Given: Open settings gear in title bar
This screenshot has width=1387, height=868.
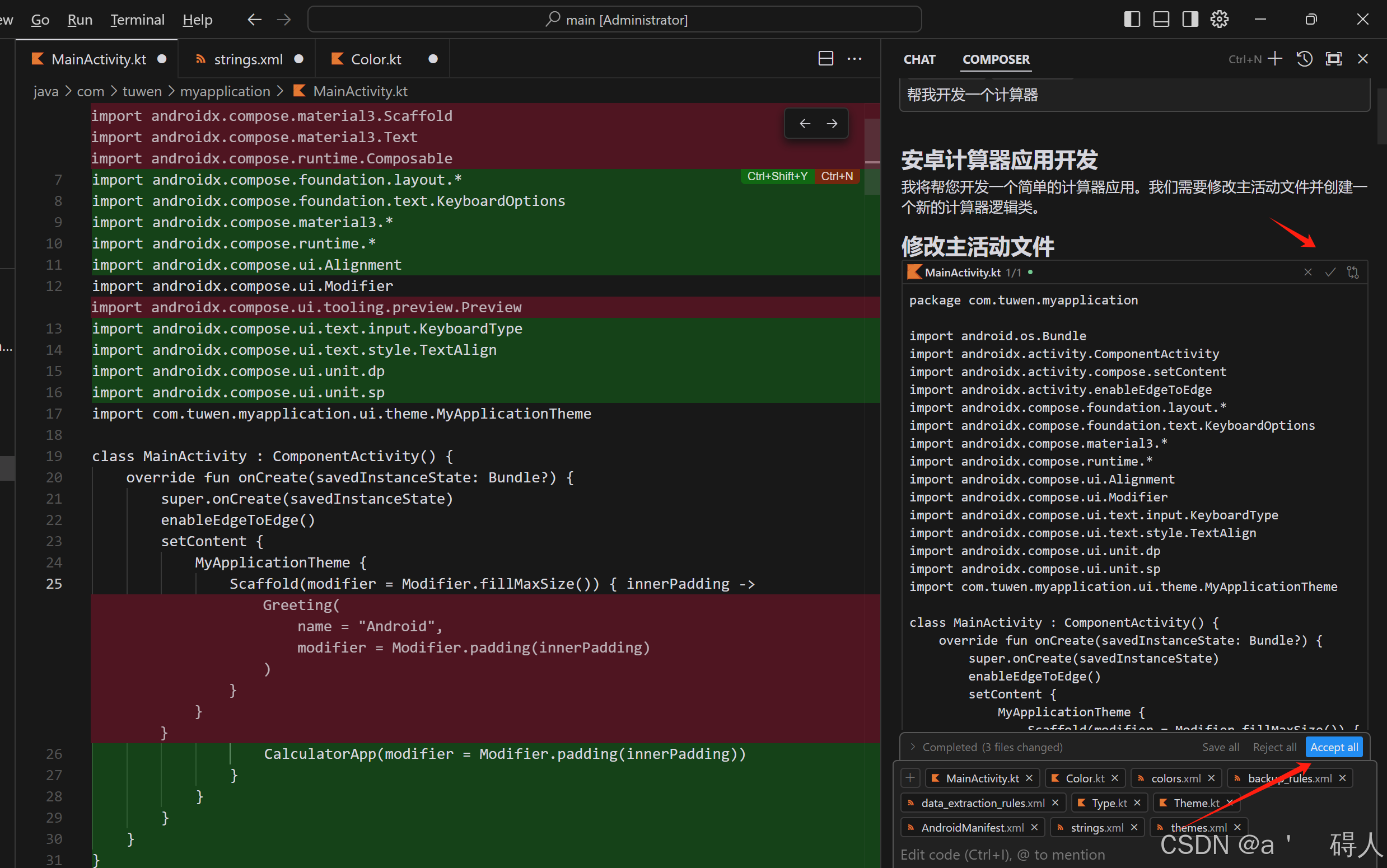Looking at the screenshot, I should [1220, 20].
